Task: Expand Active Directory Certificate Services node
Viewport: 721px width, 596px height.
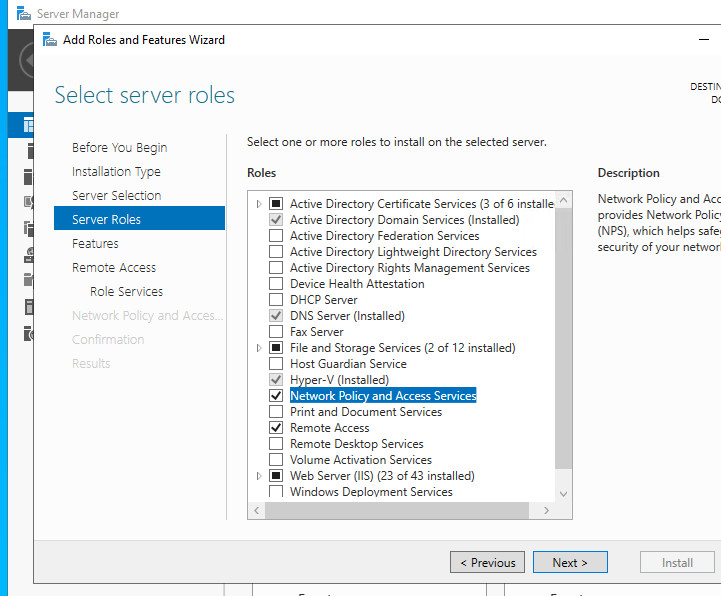Action: click(x=260, y=204)
